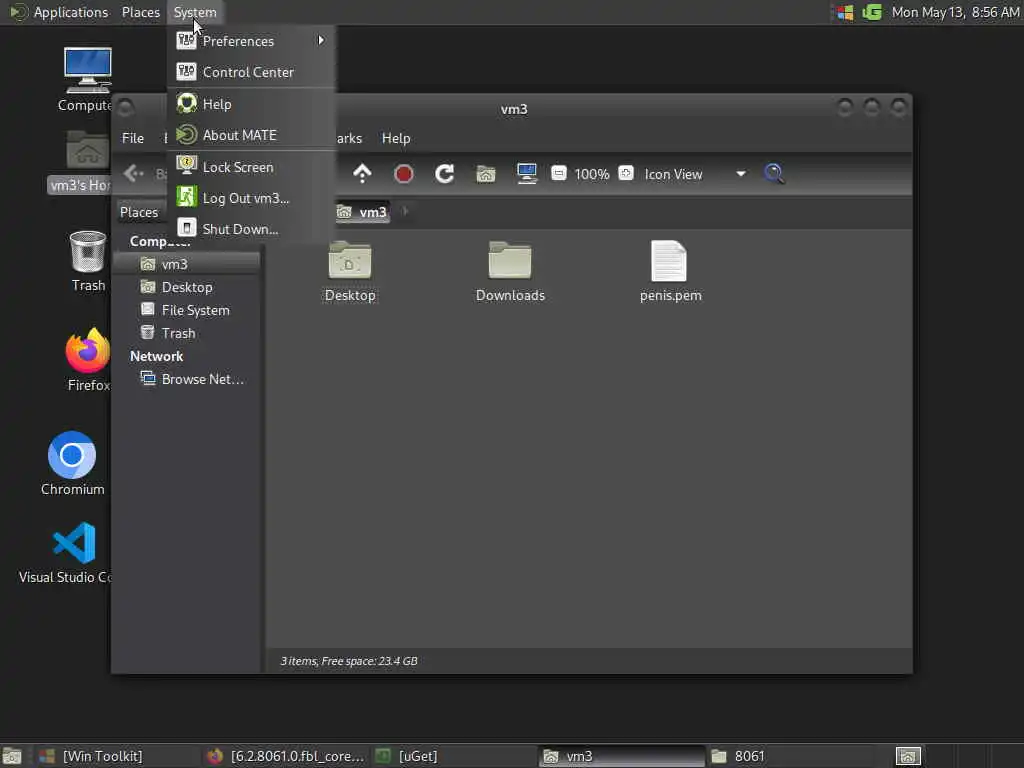Select the Downloads folder icon
This screenshot has height=768, width=1024.
click(510, 271)
